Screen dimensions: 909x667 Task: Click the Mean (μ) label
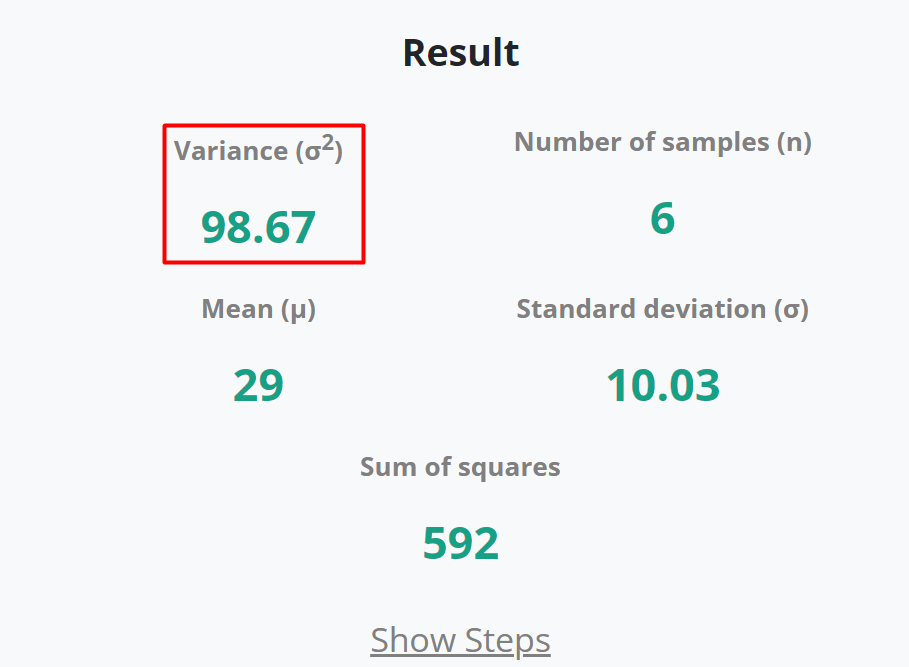click(x=258, y=309)
